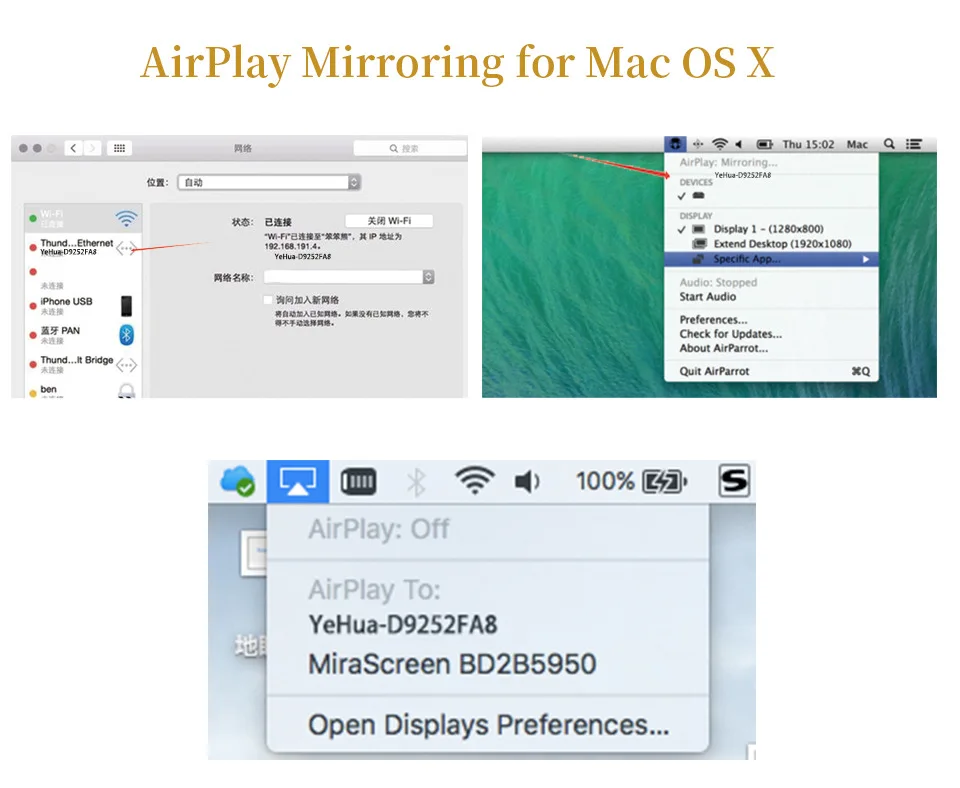
Task: Open the 位置 dropdown showing 自动
Action: (x=269, y=182)
